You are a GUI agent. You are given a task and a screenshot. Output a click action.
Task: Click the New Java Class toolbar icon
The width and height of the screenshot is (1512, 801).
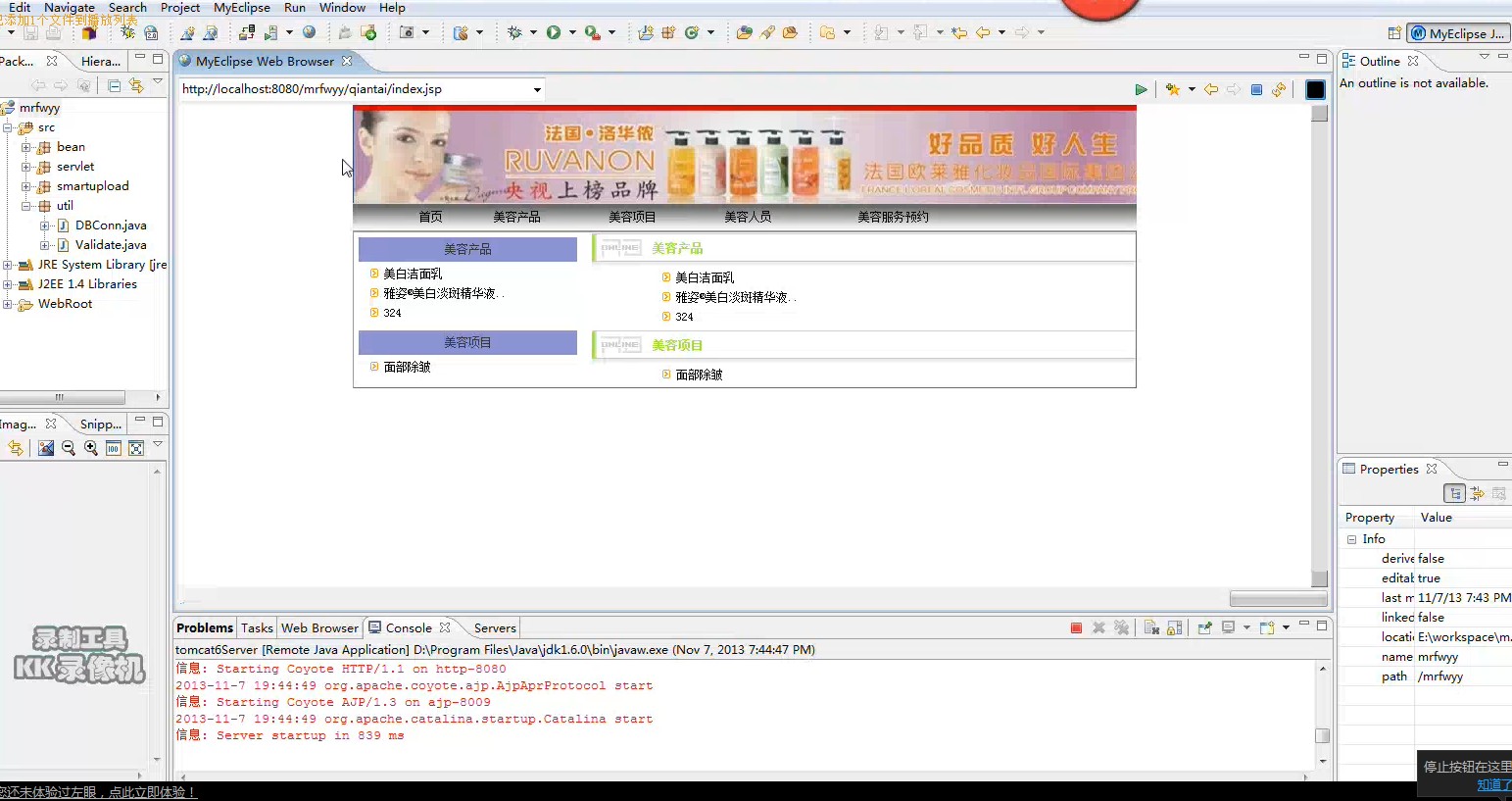pyautogui.click(x=692, y=32)
